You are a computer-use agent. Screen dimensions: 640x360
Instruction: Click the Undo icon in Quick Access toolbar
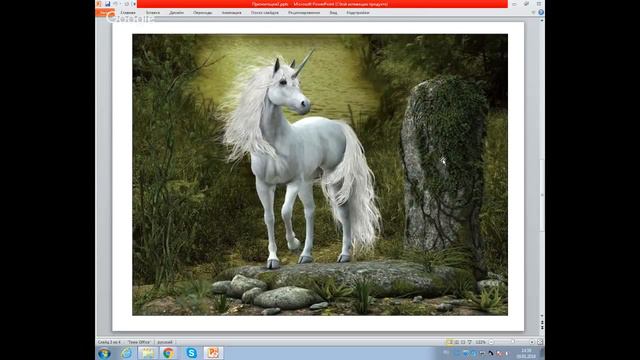point(116,4)
